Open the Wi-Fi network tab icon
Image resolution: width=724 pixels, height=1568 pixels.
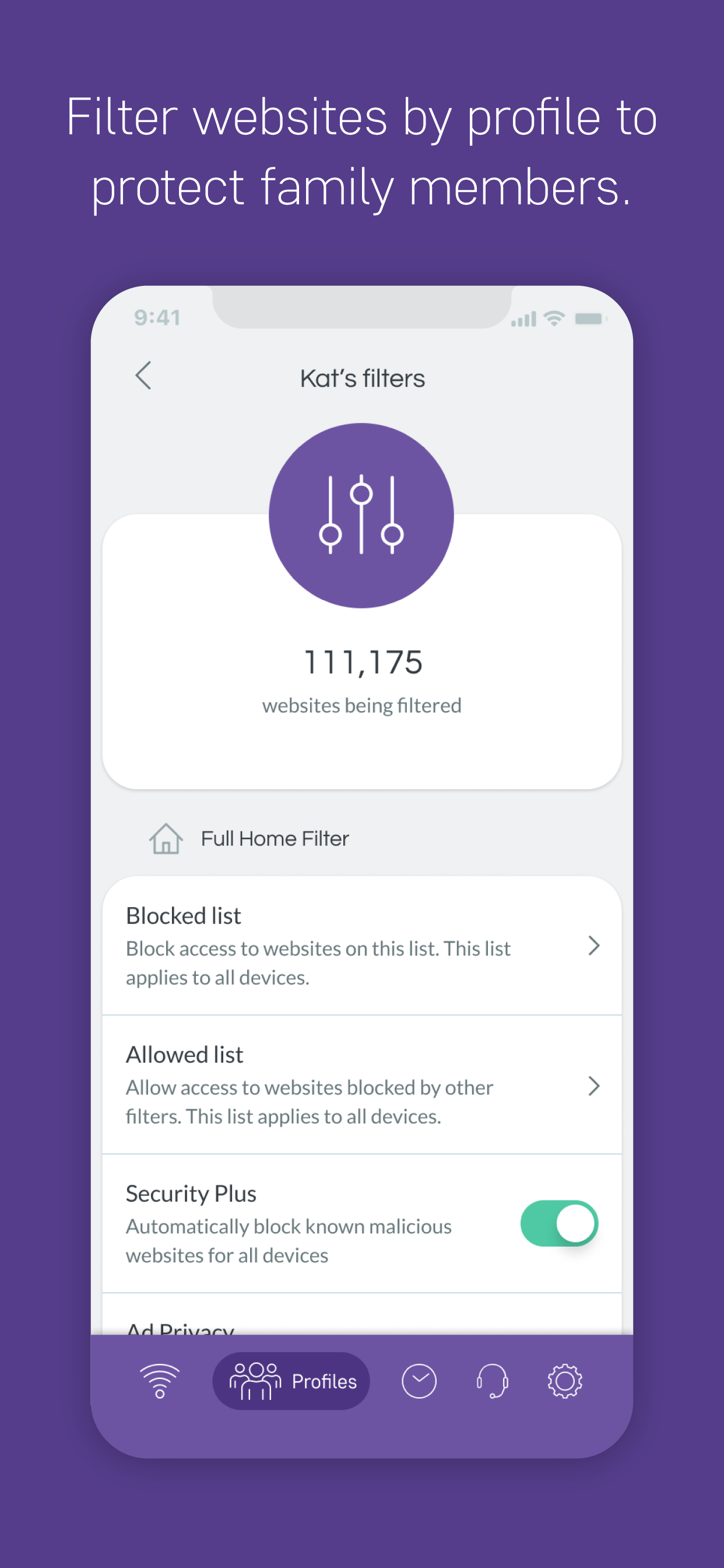coord(159,1381)
